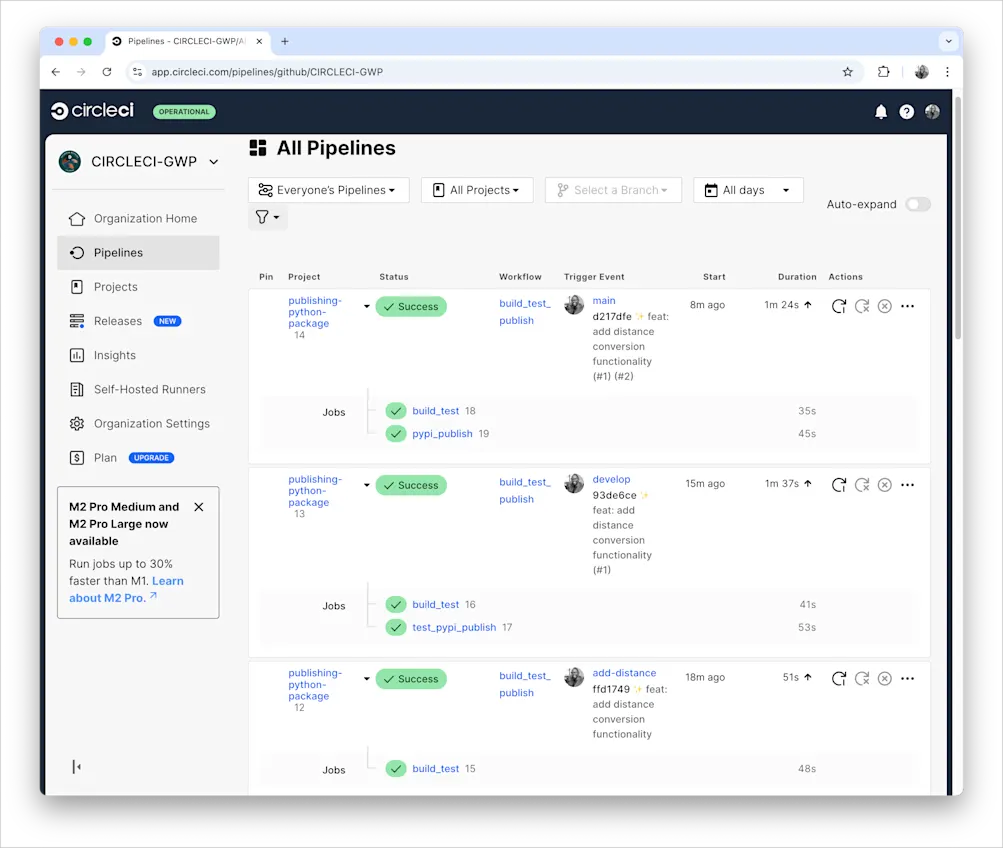The height and width of the screenshot is (848, 1003).
Task: Cancel workflow for pipeline 14
Action: (885, 306)
